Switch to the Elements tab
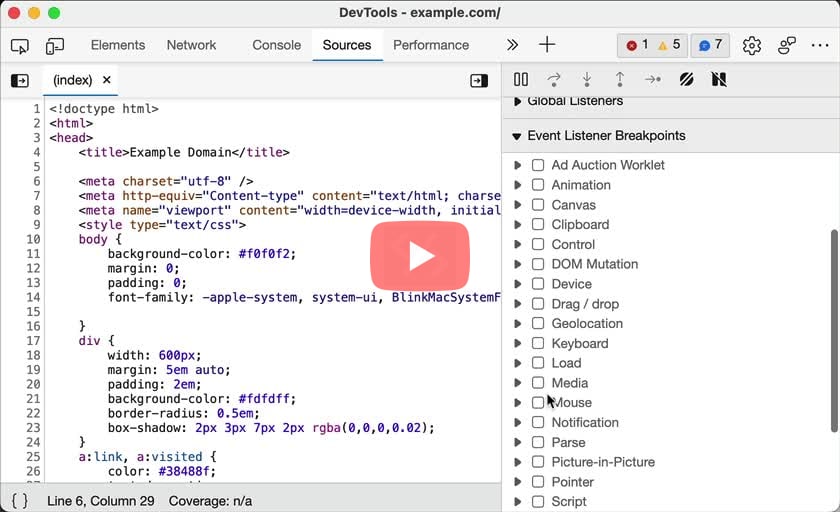Viewport: 840px width, 512px height. click(118, 45)
